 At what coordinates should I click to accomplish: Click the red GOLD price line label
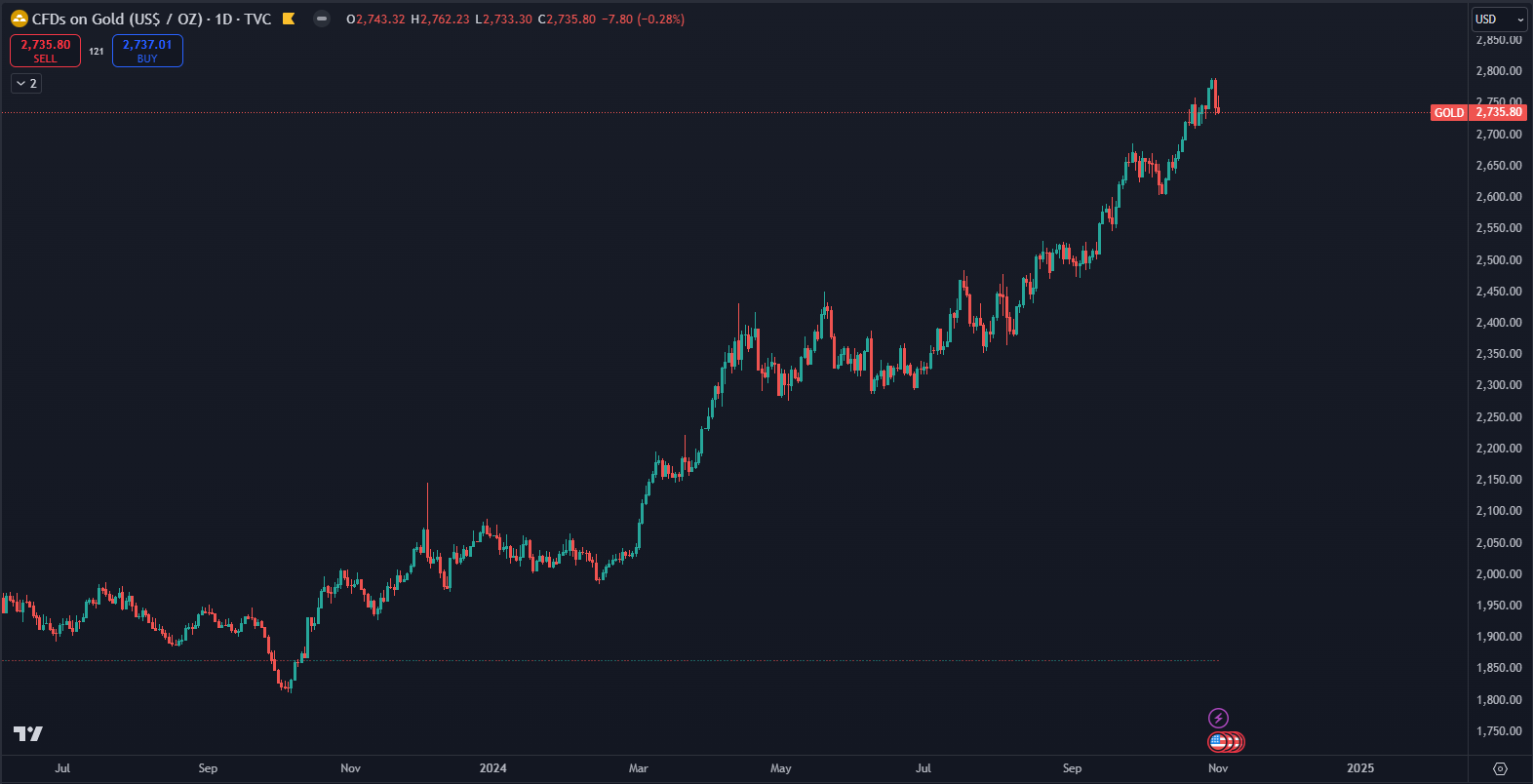pyautogui.click(x=1449, y=112)
